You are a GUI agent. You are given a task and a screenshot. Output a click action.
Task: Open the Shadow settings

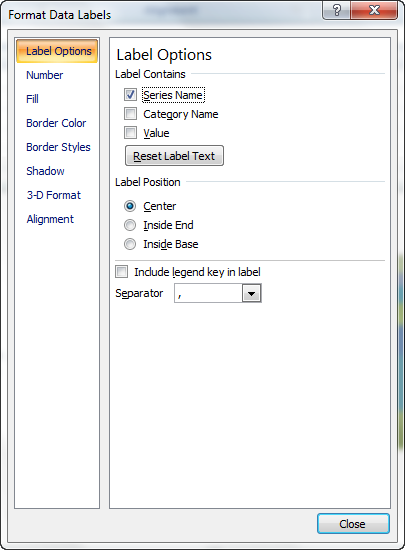click(x=45, y=171)
